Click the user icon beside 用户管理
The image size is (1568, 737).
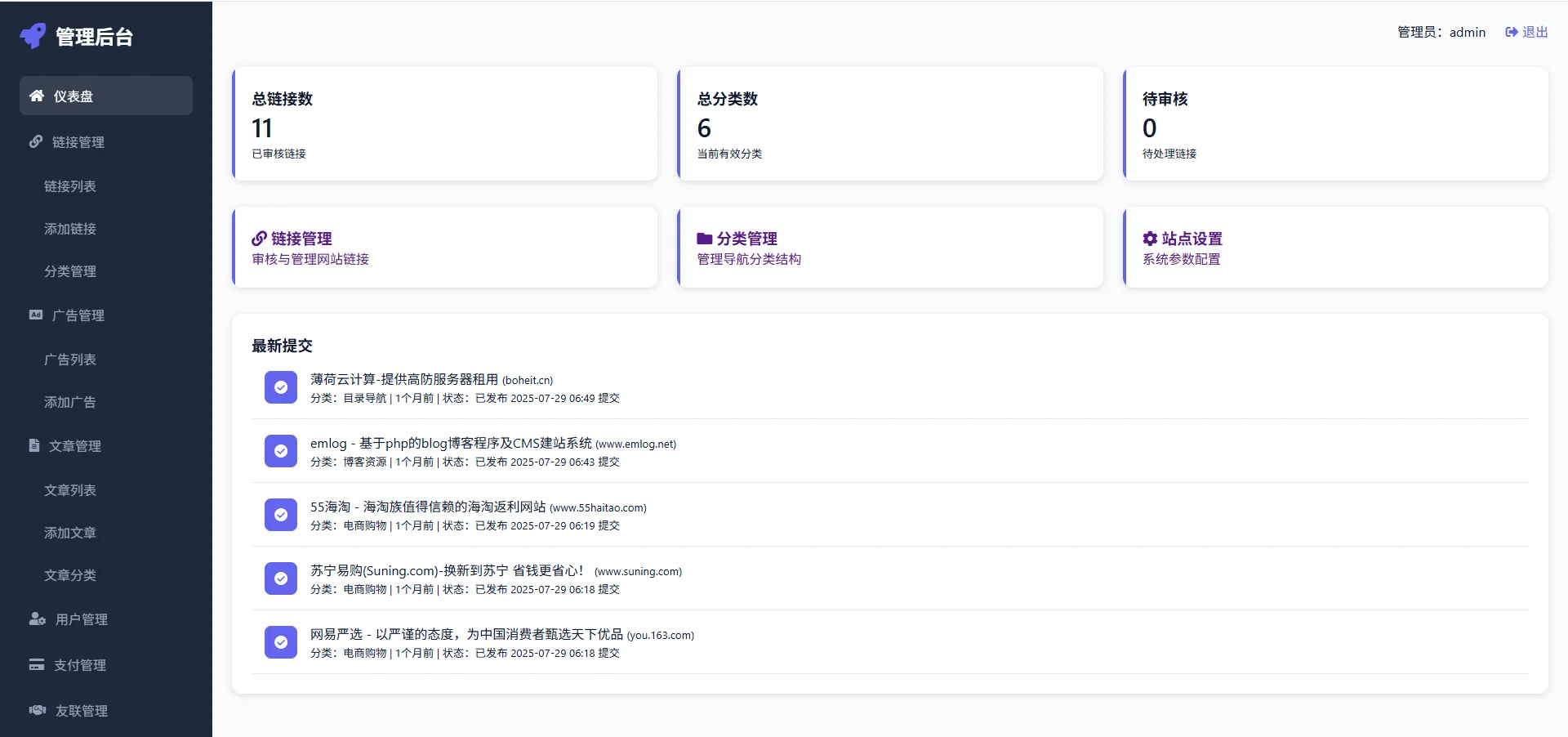38,619
